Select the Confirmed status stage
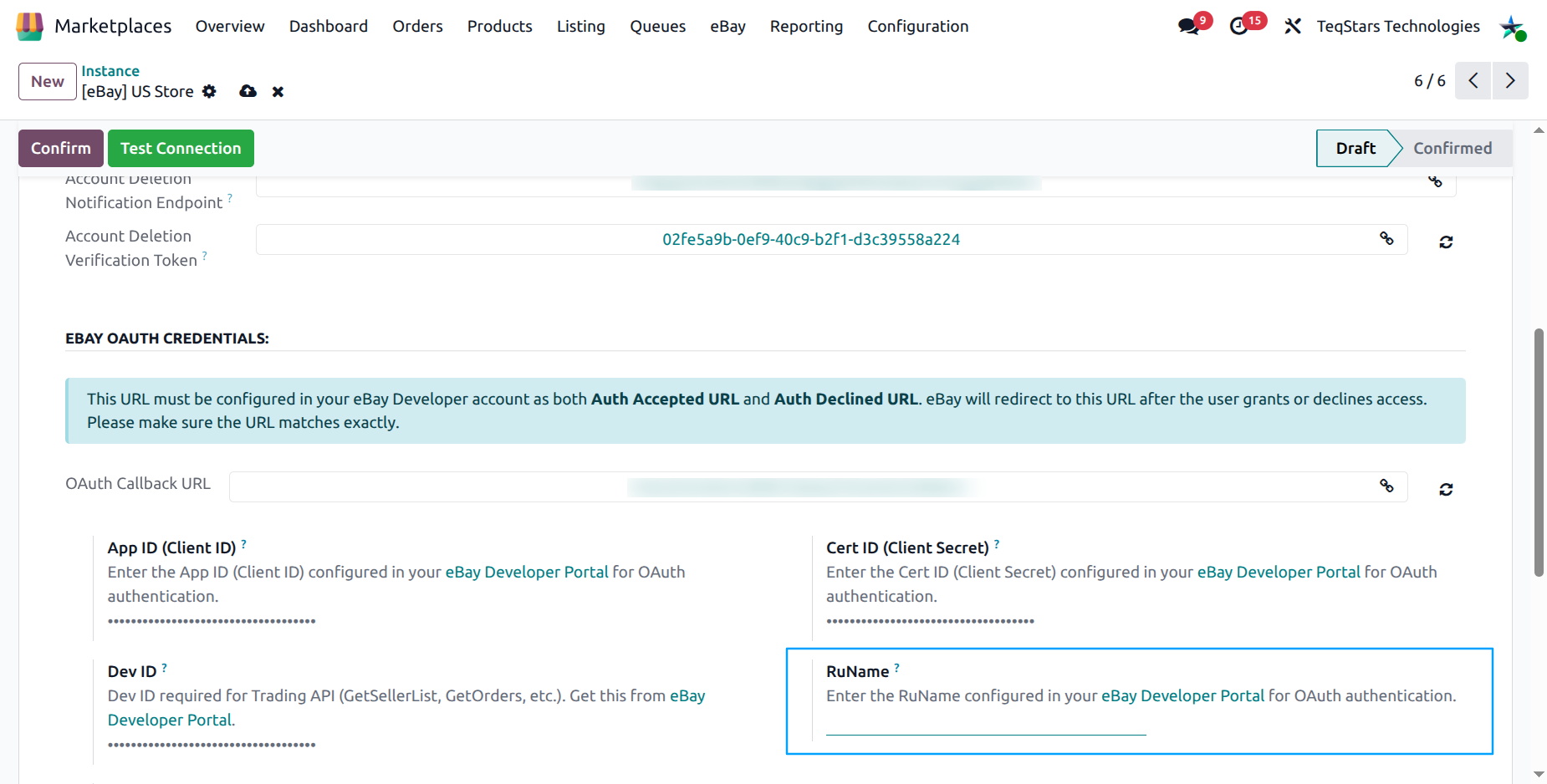1547x784 pixels. [1453, 148]
